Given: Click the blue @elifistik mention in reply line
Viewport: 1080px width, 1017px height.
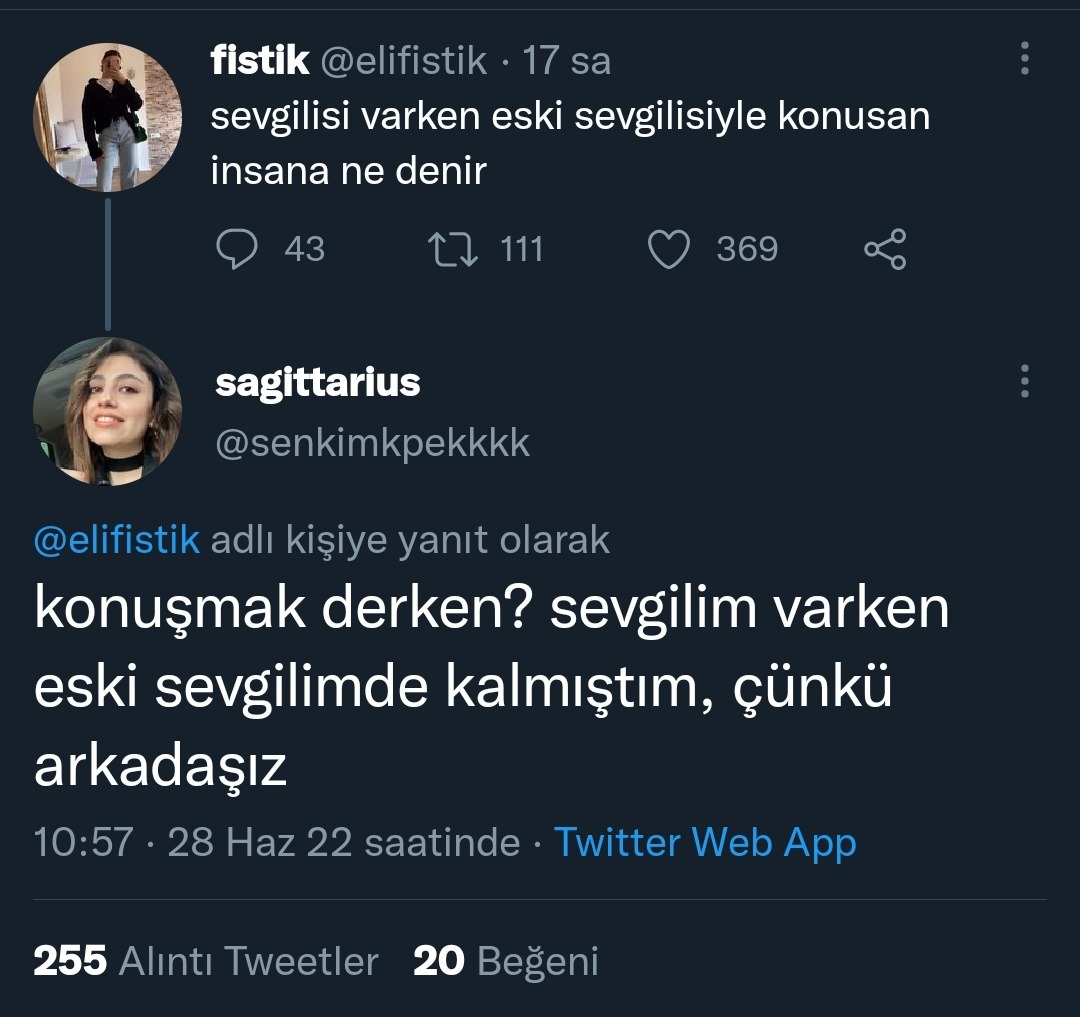Looking at the screenshot, I should coord(117,540).
